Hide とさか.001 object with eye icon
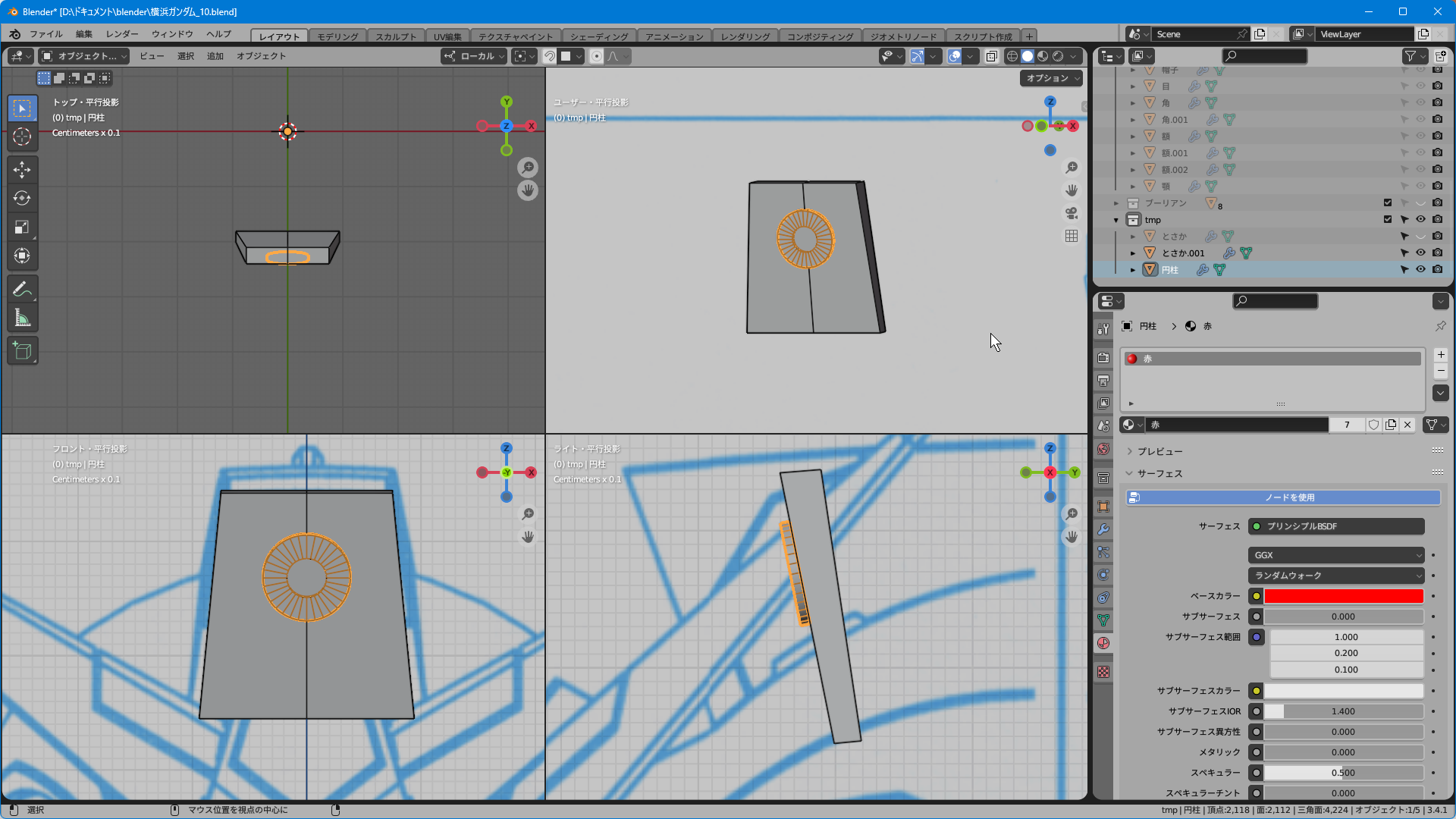Image resolution: width=1456 pixels, height=819 pixels. click(1420, 253)
